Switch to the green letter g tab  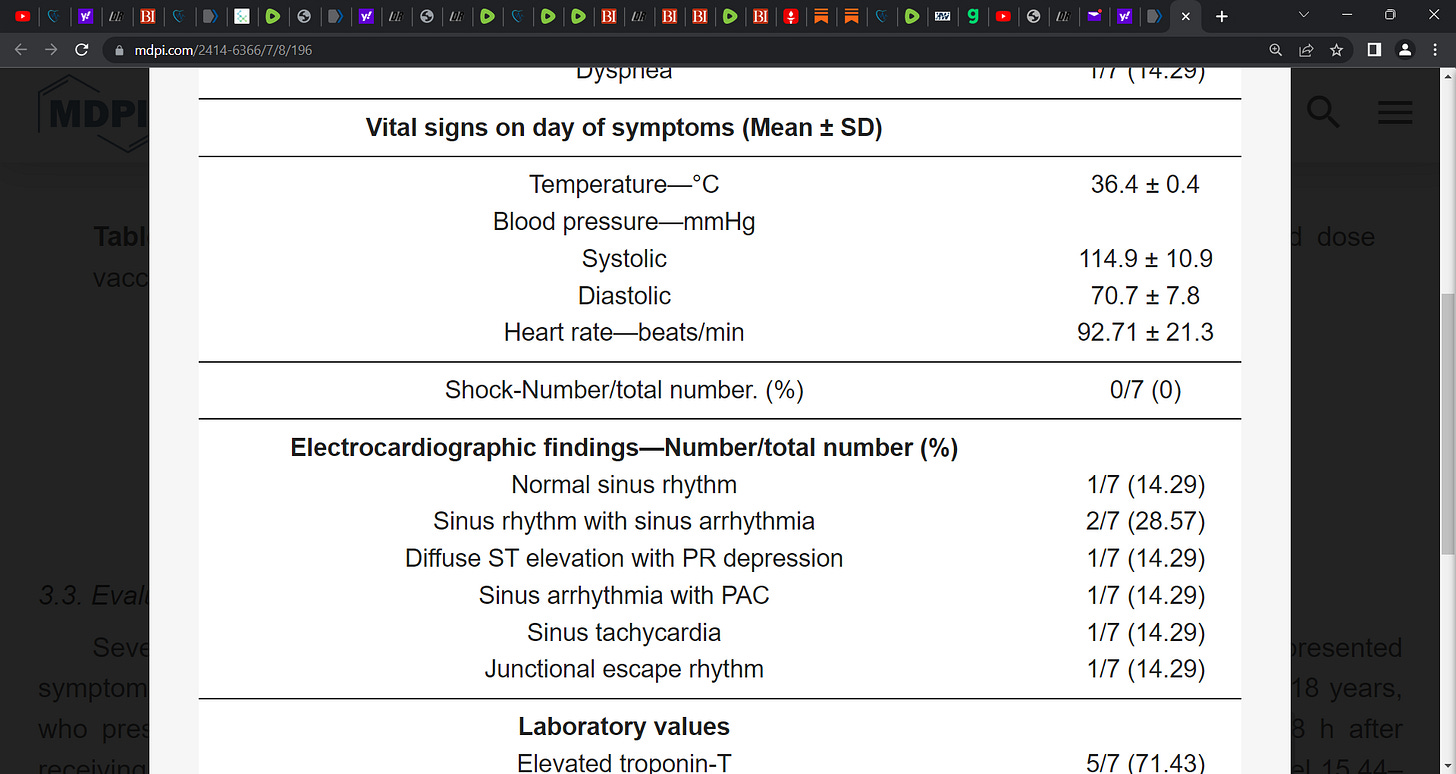972,16
